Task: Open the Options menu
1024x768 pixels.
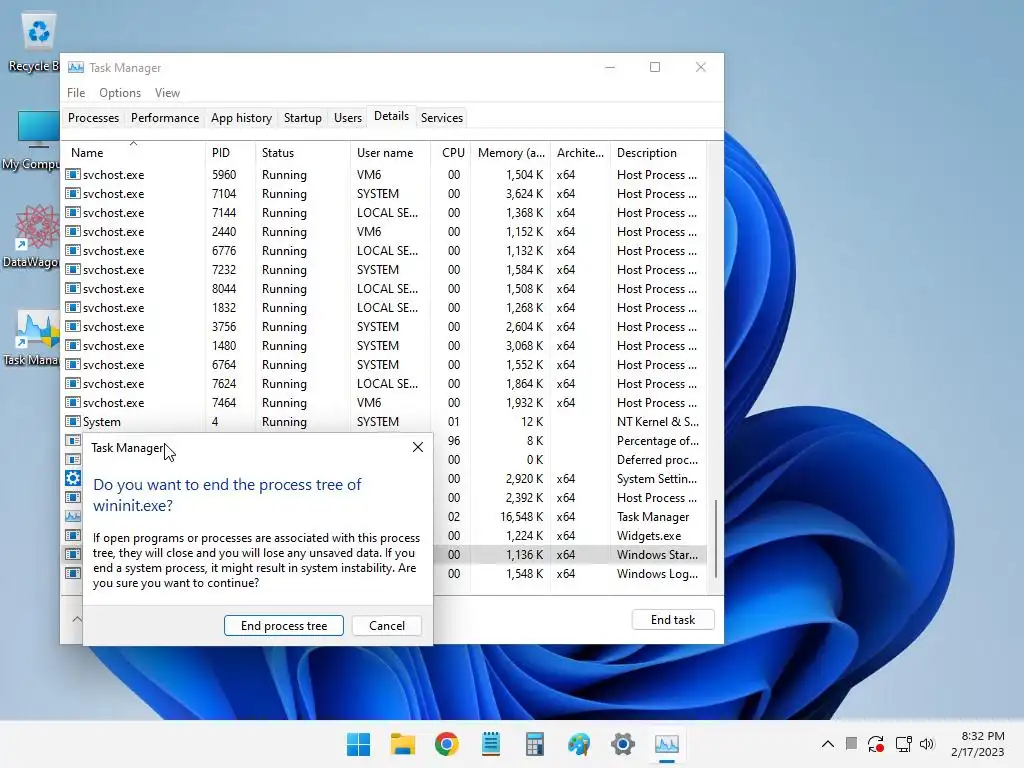Action: [x=120, y=93]
